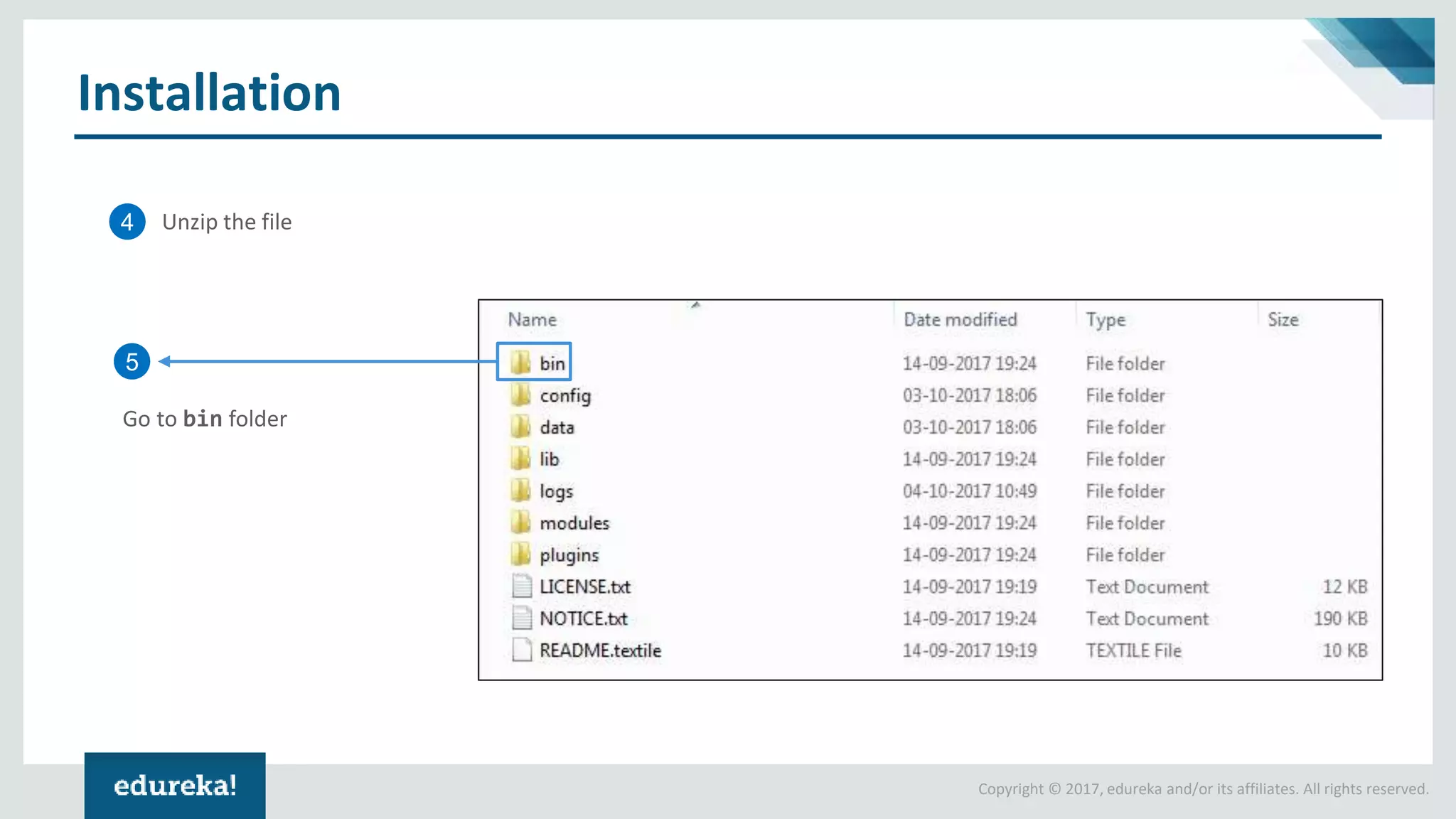Viewport: 1456px width, 819px height.
Task: Click the Installation slide title
Action: 209,93
